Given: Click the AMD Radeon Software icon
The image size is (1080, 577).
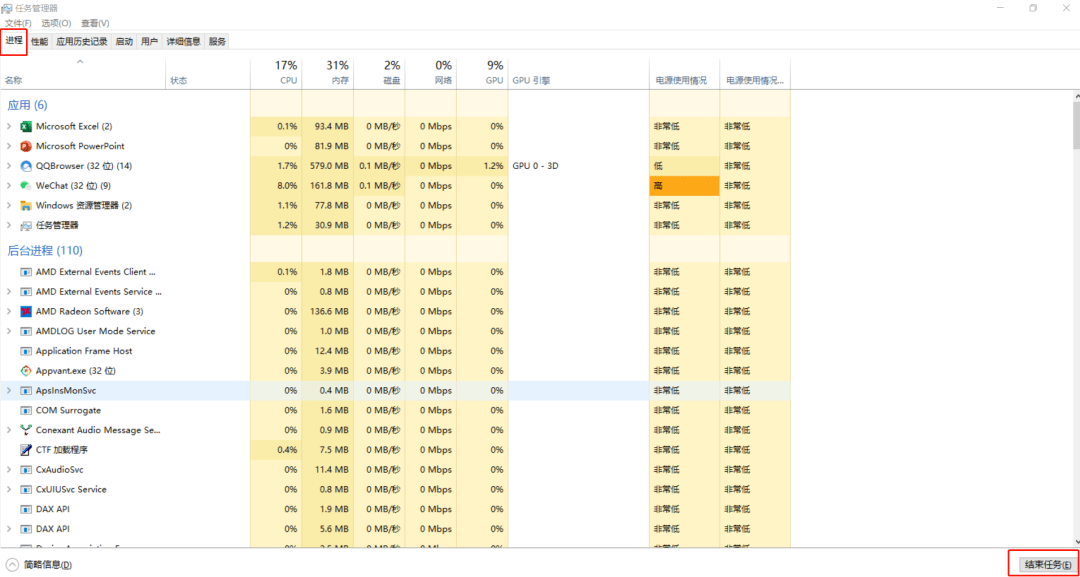Looking at the screenshot, I should click(x=26, y=311).
